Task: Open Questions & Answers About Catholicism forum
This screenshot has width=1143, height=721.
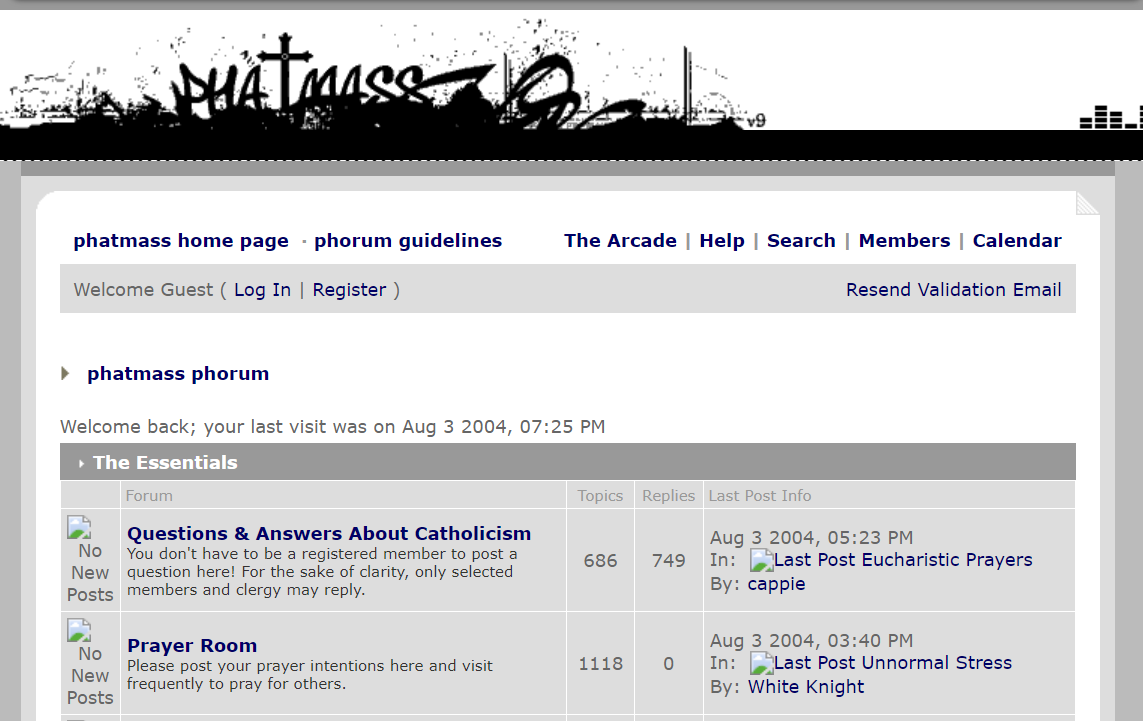Action: point(329,534)
